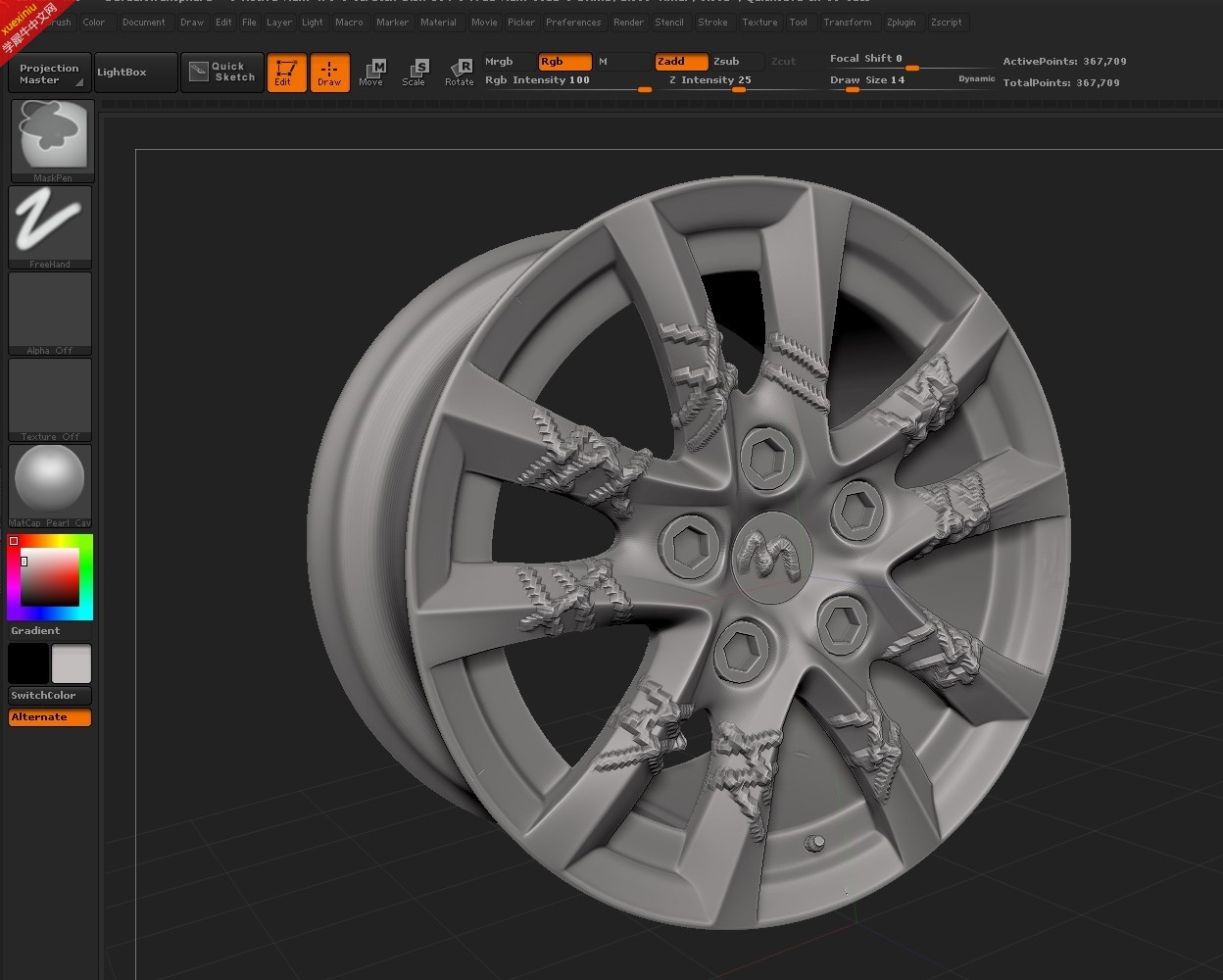Toggle Dynamic draw size

point(976,78)
